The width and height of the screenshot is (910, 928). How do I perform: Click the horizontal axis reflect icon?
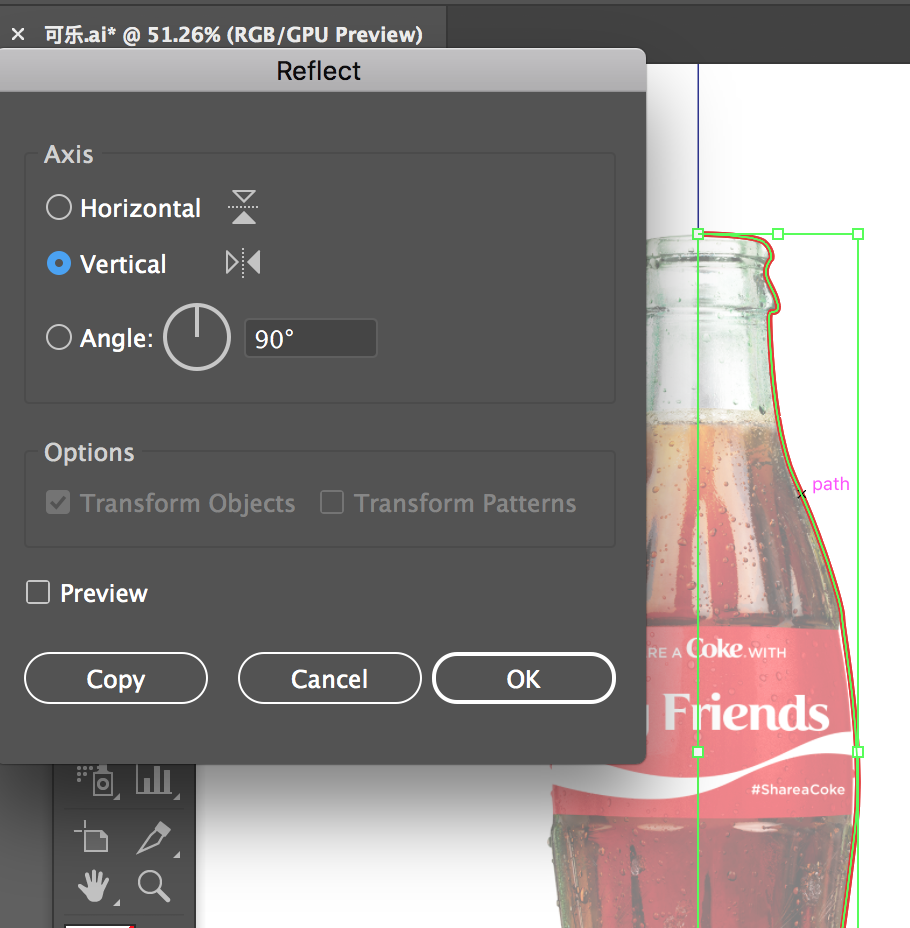243,207
